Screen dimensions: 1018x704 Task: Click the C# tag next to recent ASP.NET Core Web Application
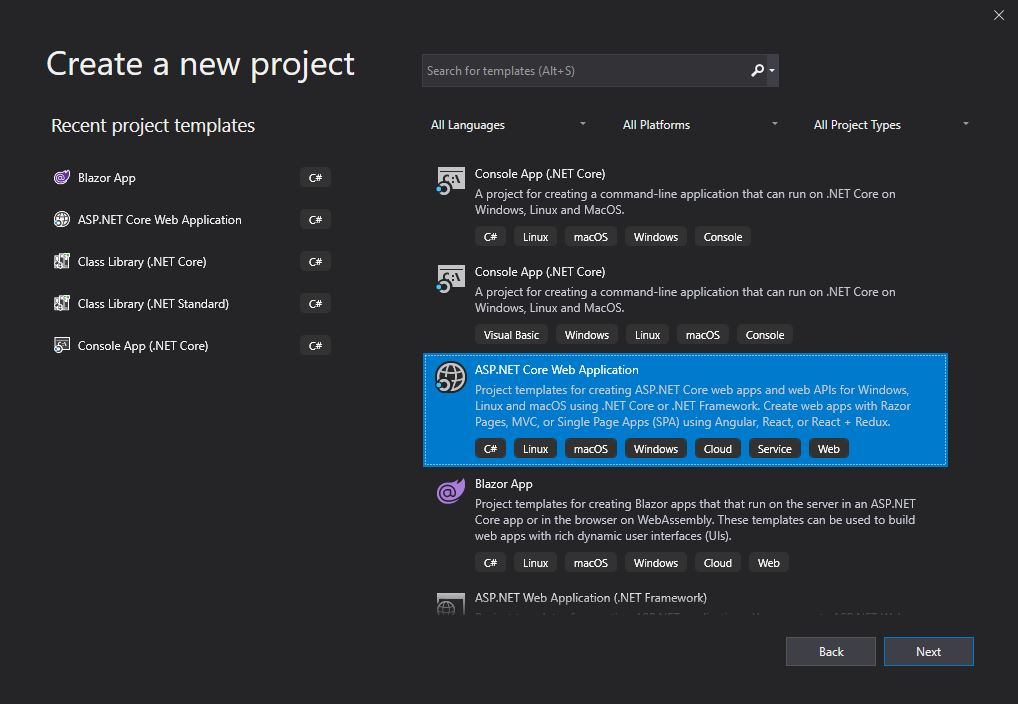tap(316, 220)
